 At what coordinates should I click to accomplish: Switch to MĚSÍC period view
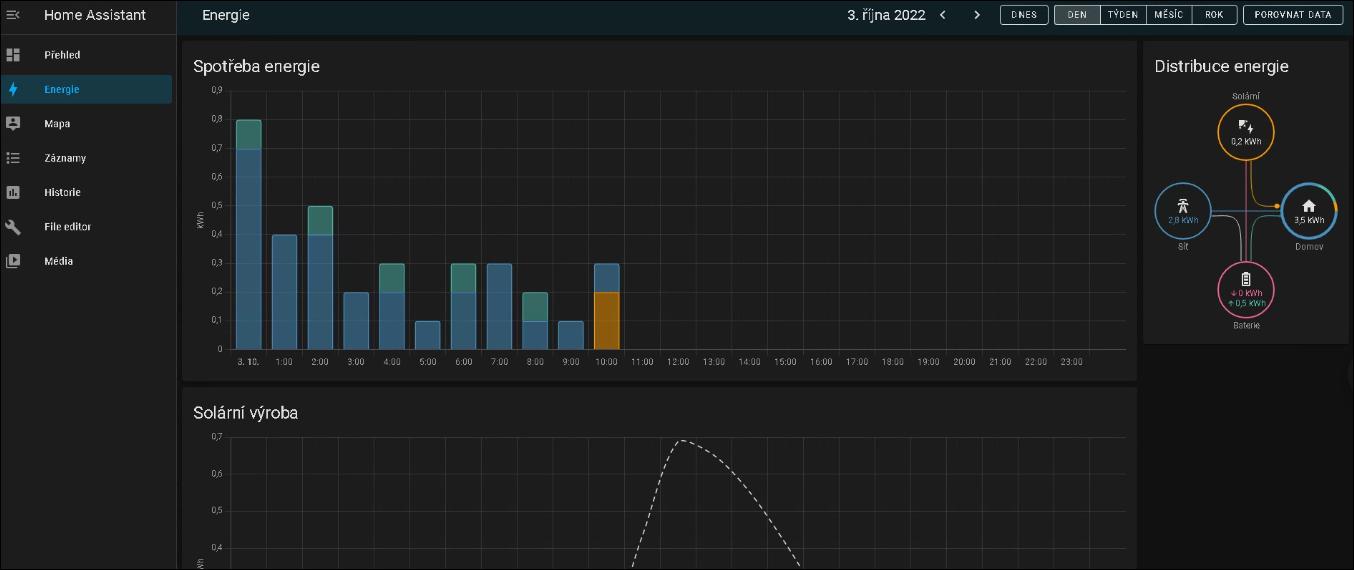[x=1169, y=15]
